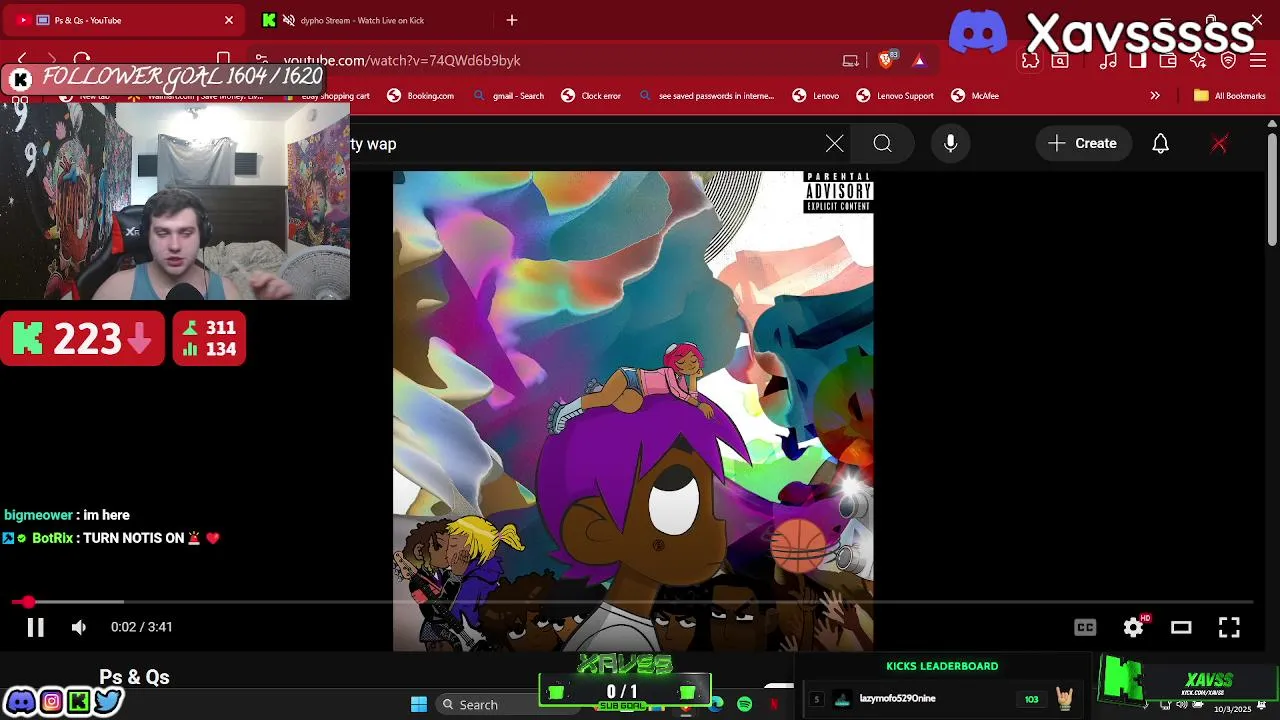This screenshot has width=1280, height=720.
Task: Close the Ps & Qs YouTube tab
Action: 229,20
